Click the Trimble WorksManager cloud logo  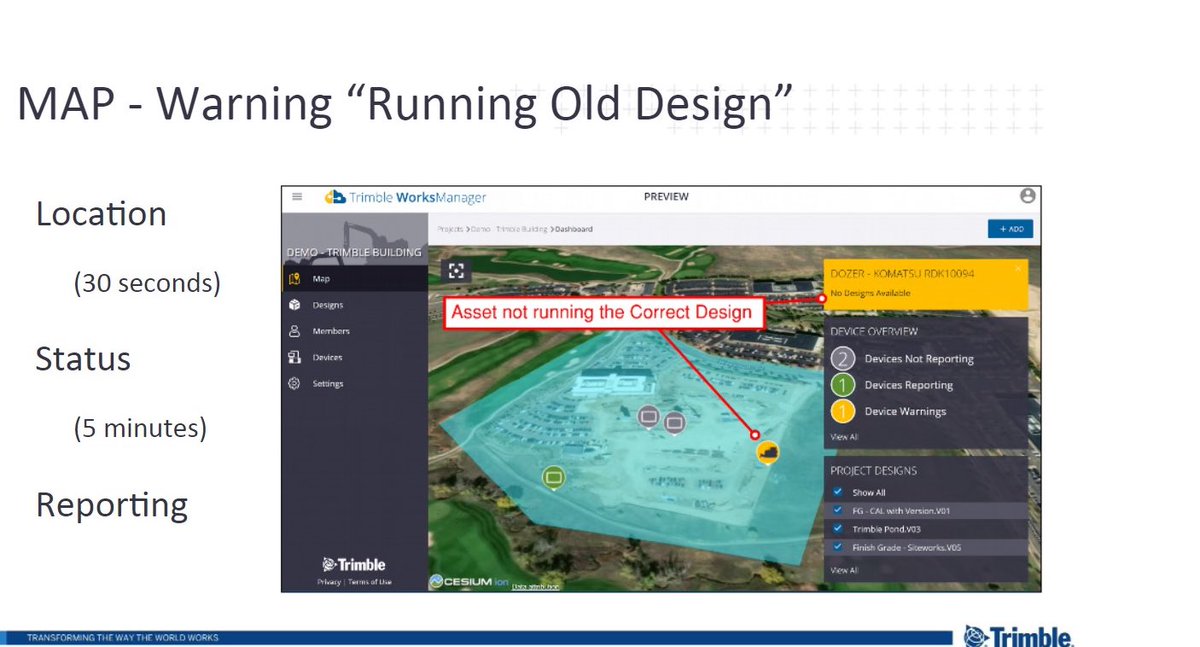pos(335,197)
